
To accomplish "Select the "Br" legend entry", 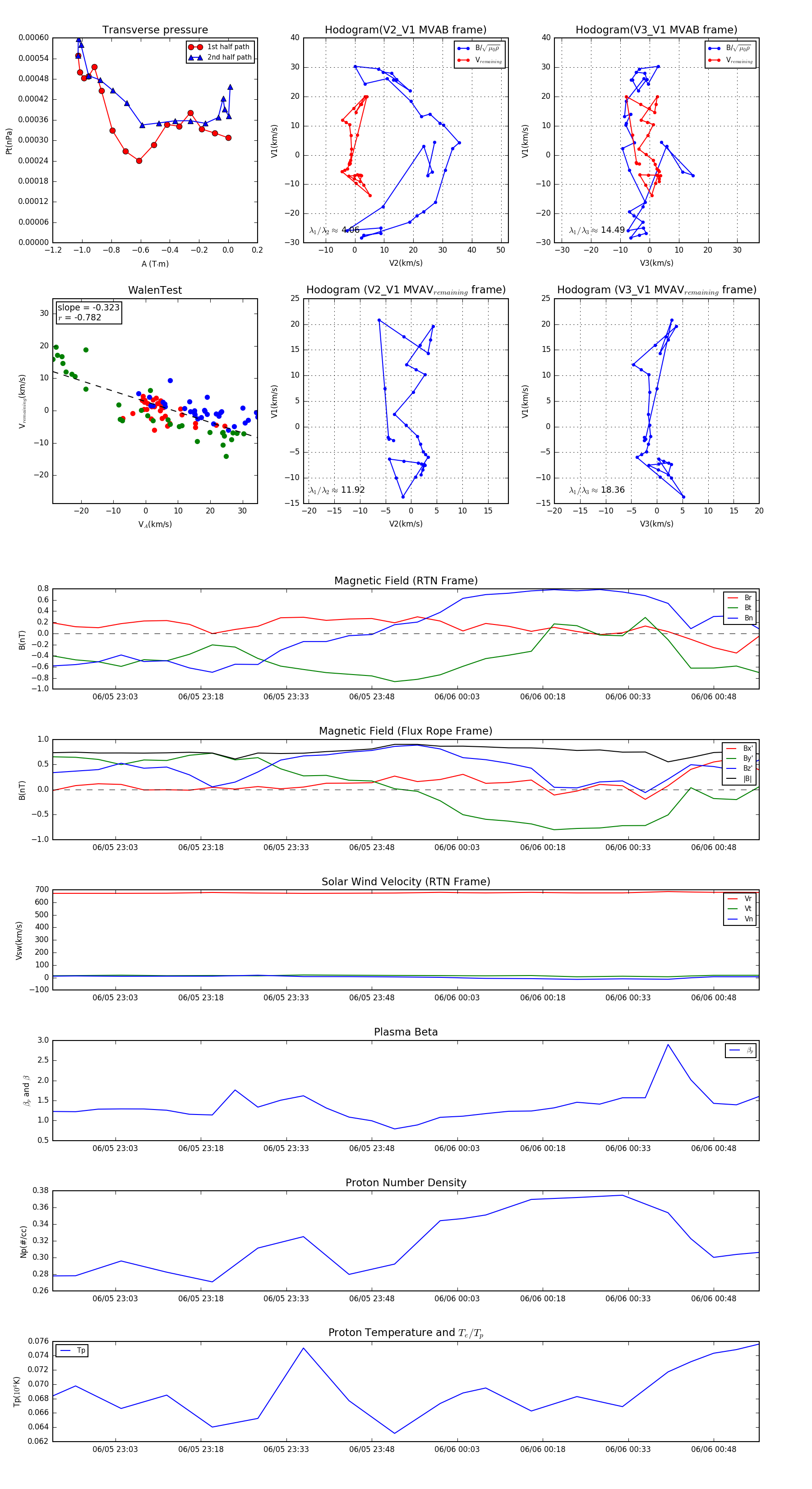I will click(x=740, y=598).
